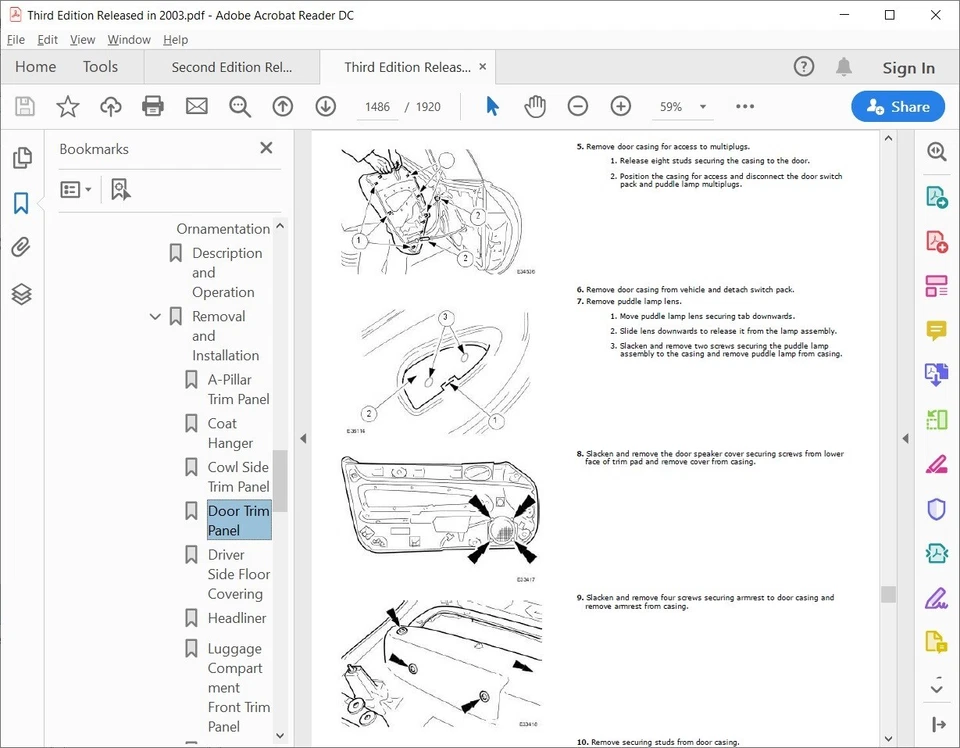Open the bookmark options menu arrow
Viewport: 960px width, 748px height.
pyautogui.click(x=88, y=189)
